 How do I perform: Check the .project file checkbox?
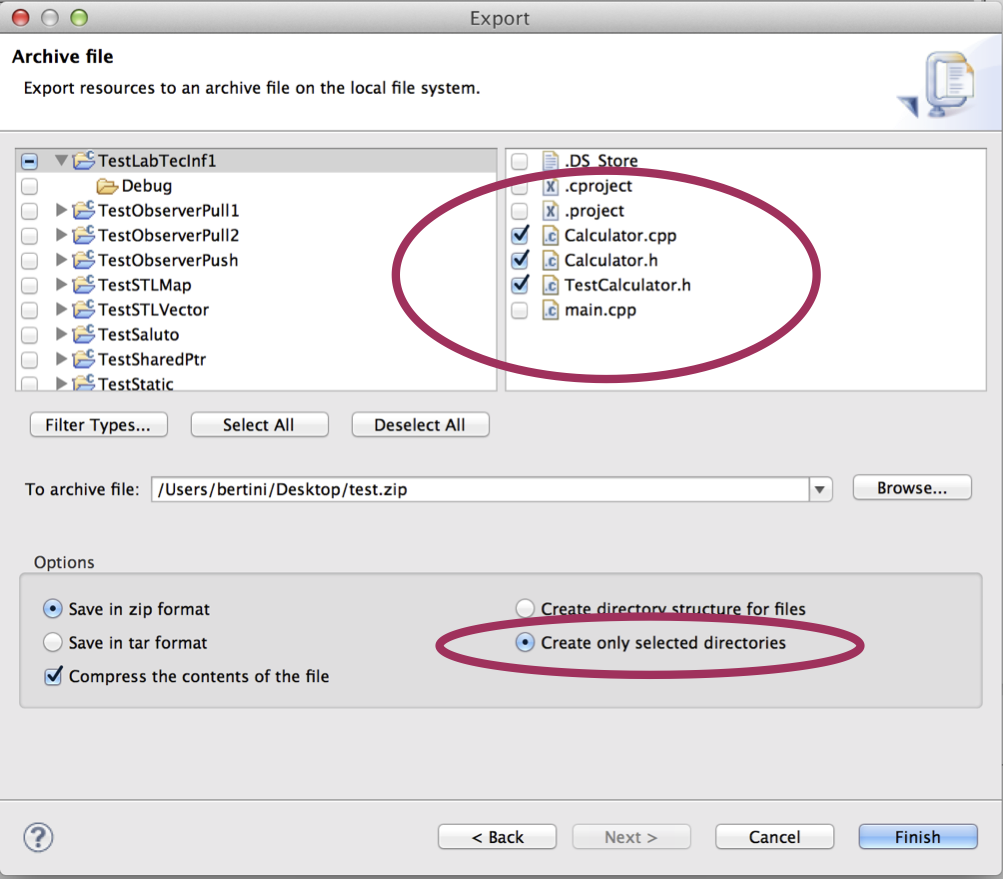pyautogui.click(x=519, y=210)
